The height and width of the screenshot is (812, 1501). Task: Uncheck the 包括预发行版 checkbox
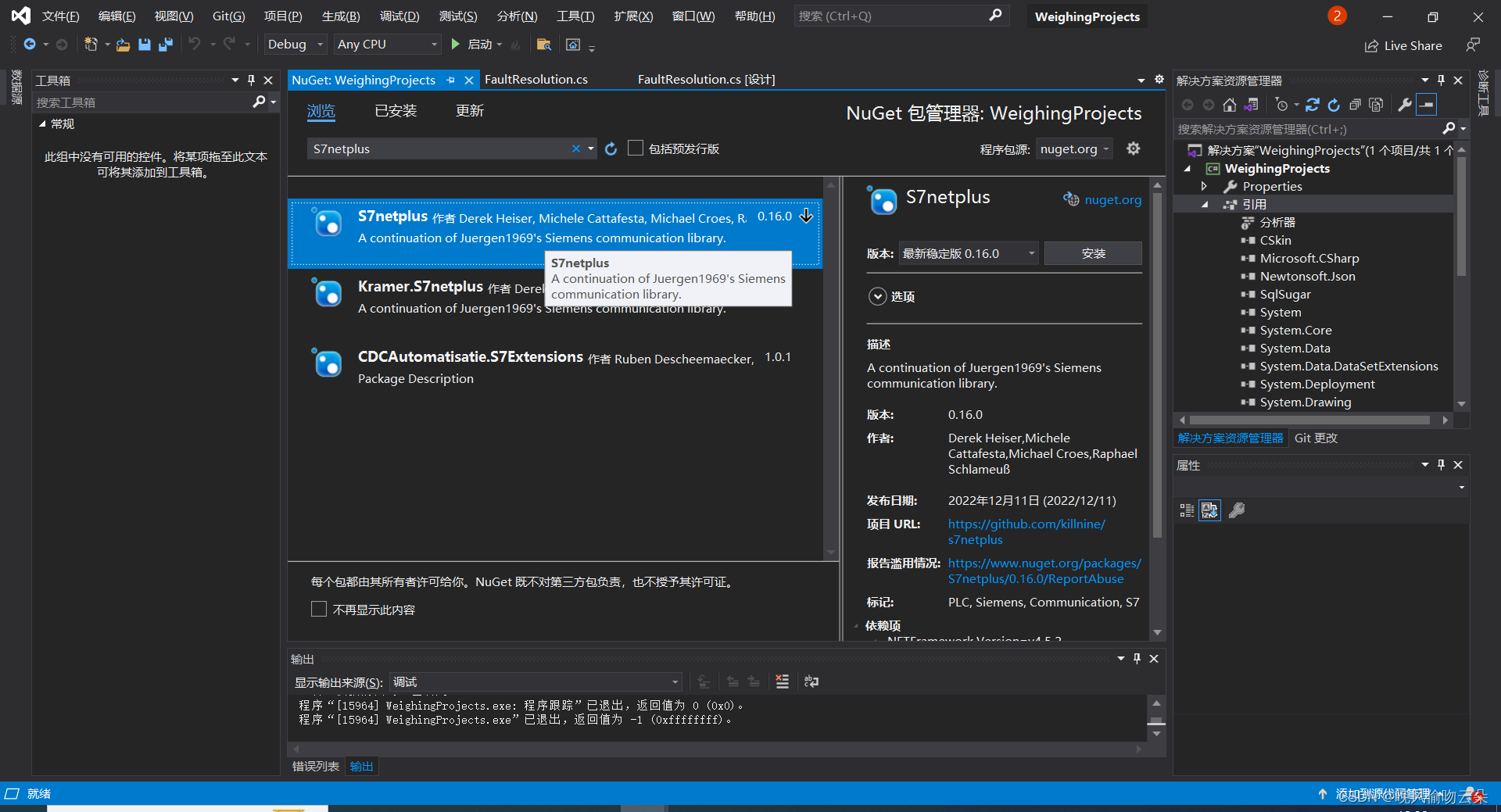[x=636, y=148]
